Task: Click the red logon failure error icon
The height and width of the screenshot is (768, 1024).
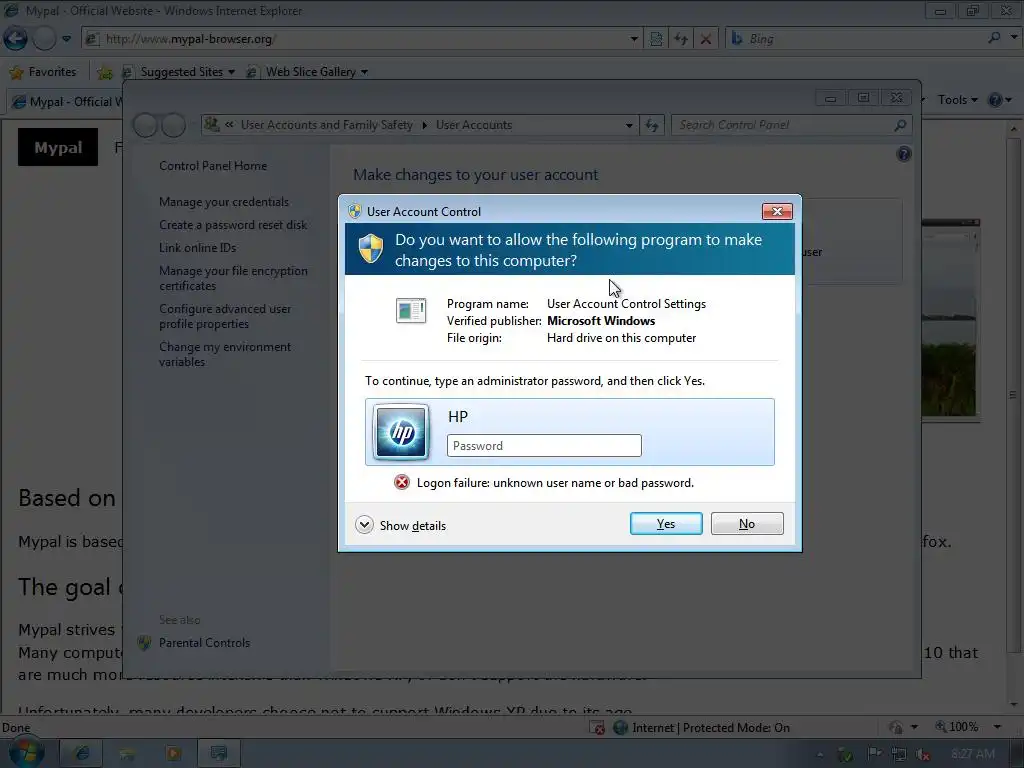Action: pyautogui.click(x=402, y=483)
